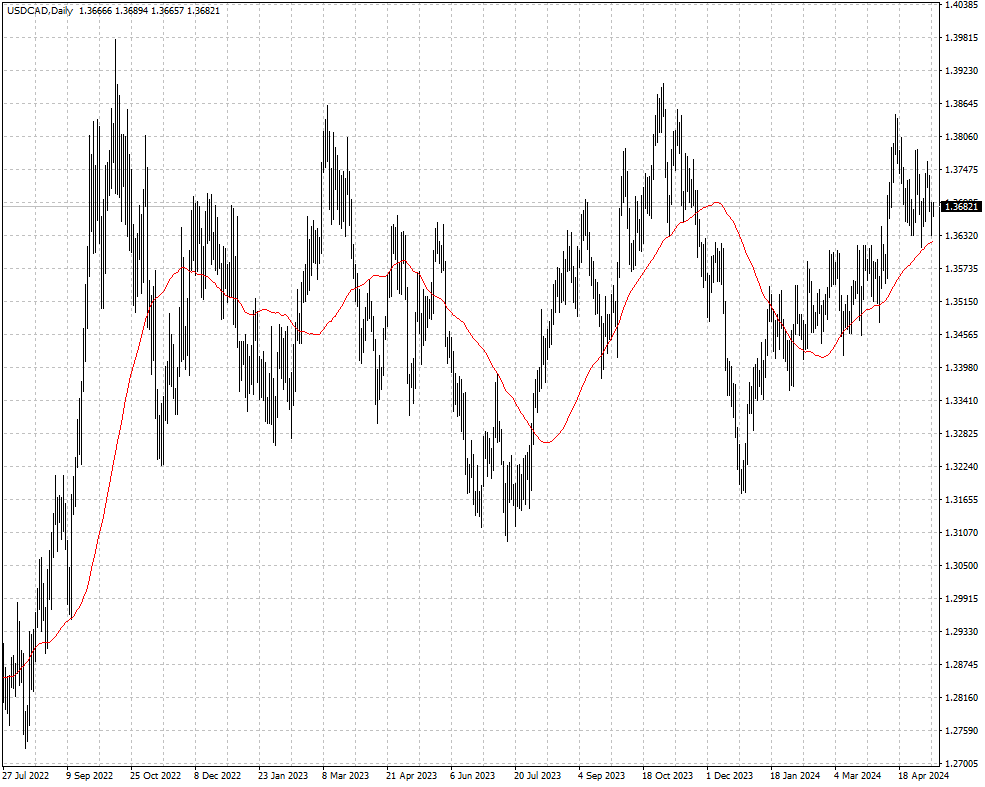Click the 1.31655 price axis label
This screenshot has width=985, height=787.
[x=961, y=500]
